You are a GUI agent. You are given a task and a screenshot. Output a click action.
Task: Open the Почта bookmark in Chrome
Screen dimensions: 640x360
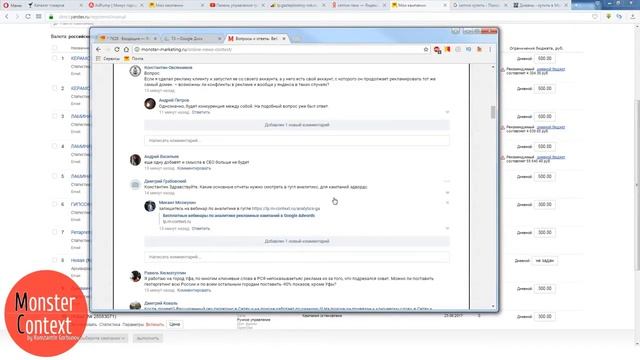tap(134, 59)
